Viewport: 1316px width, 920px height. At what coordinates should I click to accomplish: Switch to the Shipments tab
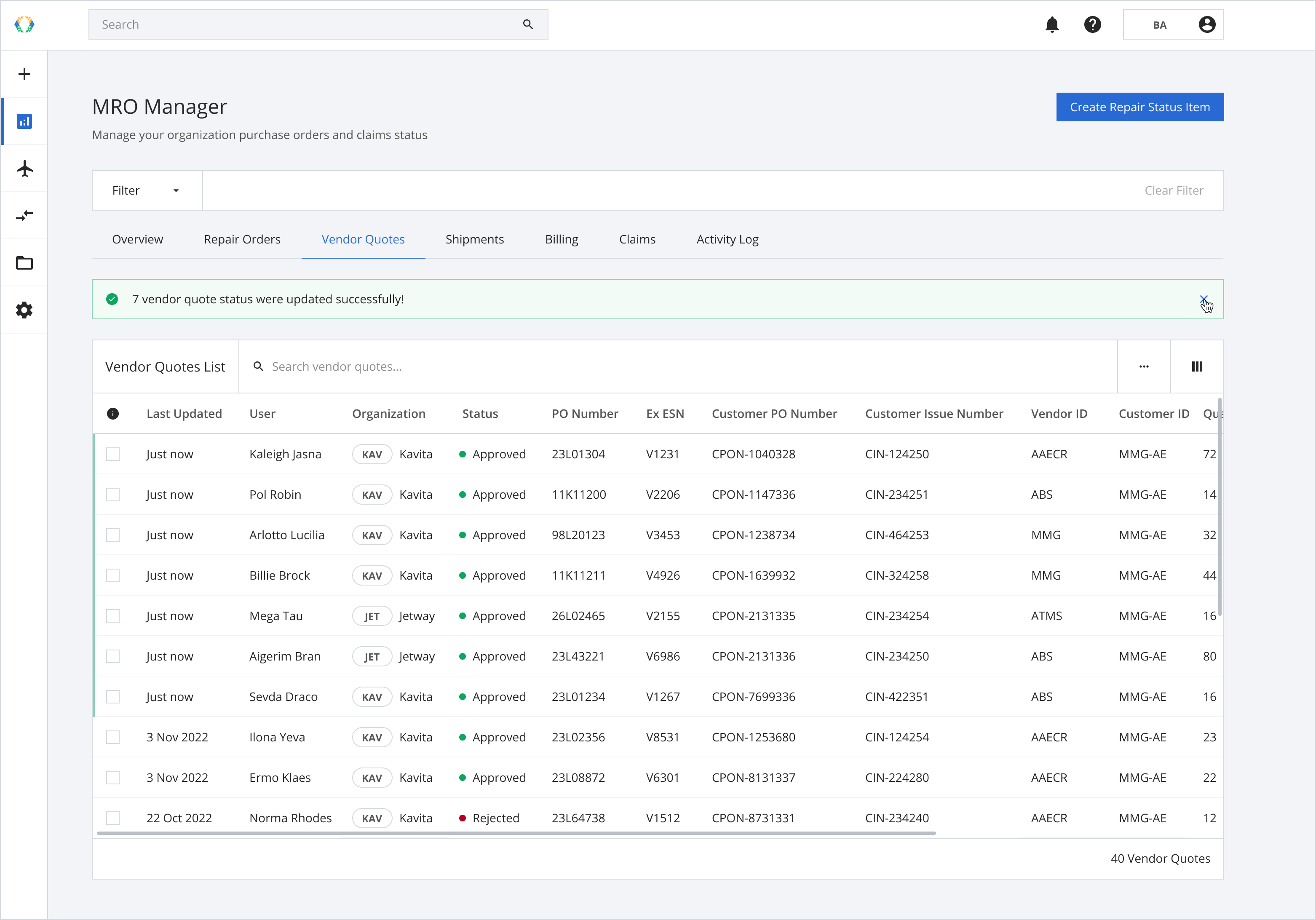click(x=475, y=240)
